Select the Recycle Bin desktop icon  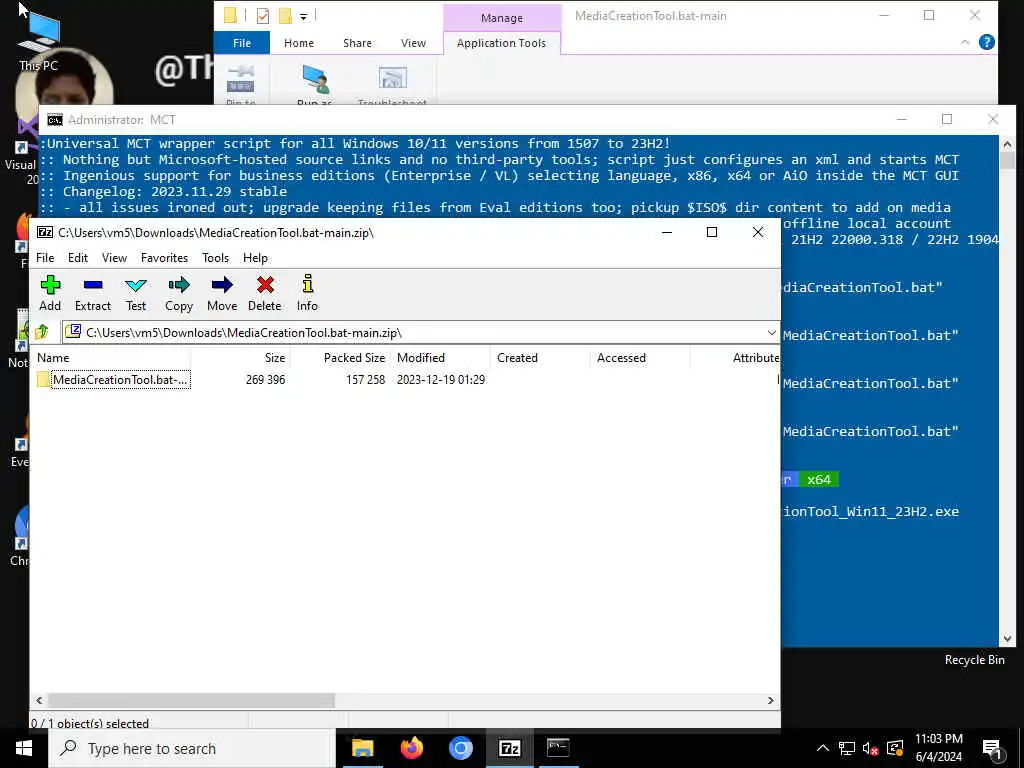pos(974,660)
